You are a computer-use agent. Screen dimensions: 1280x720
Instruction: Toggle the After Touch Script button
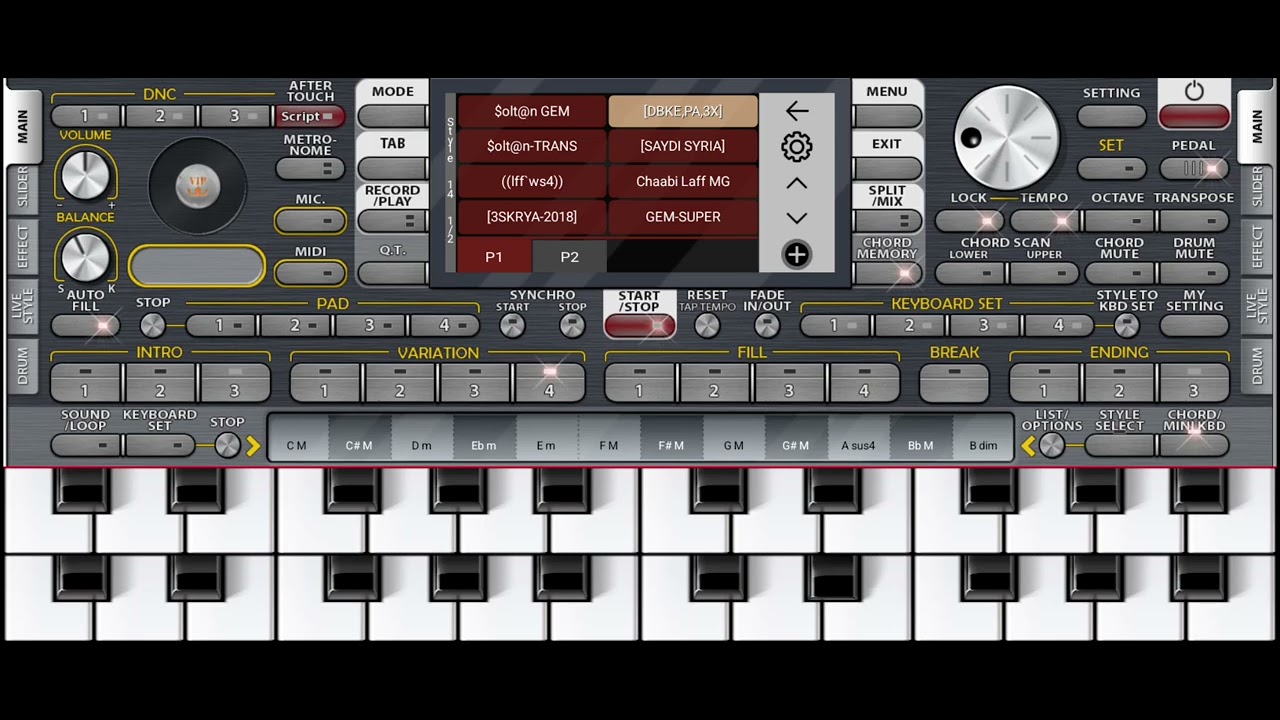coord(310,117)
